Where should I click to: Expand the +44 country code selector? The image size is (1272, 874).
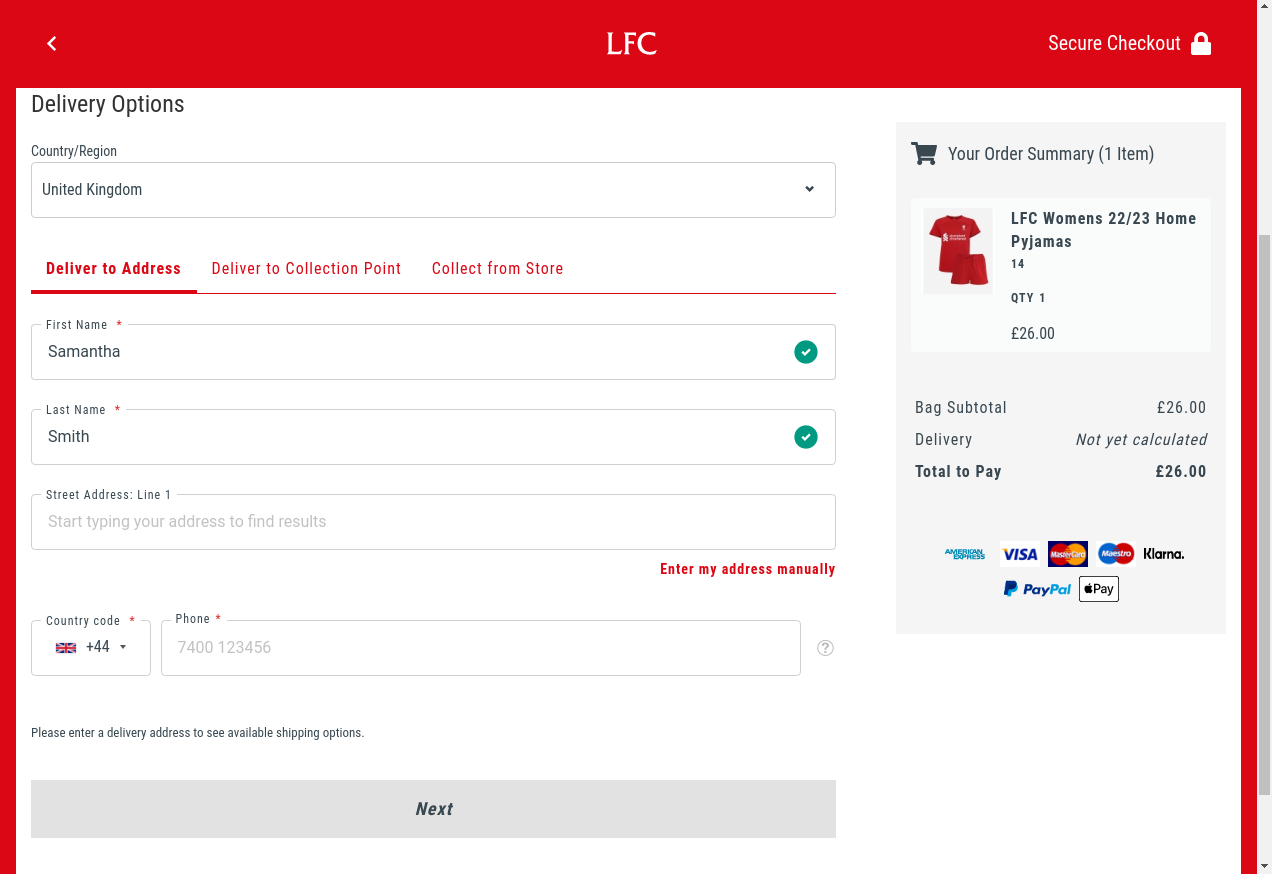click(x=91, y=648)
